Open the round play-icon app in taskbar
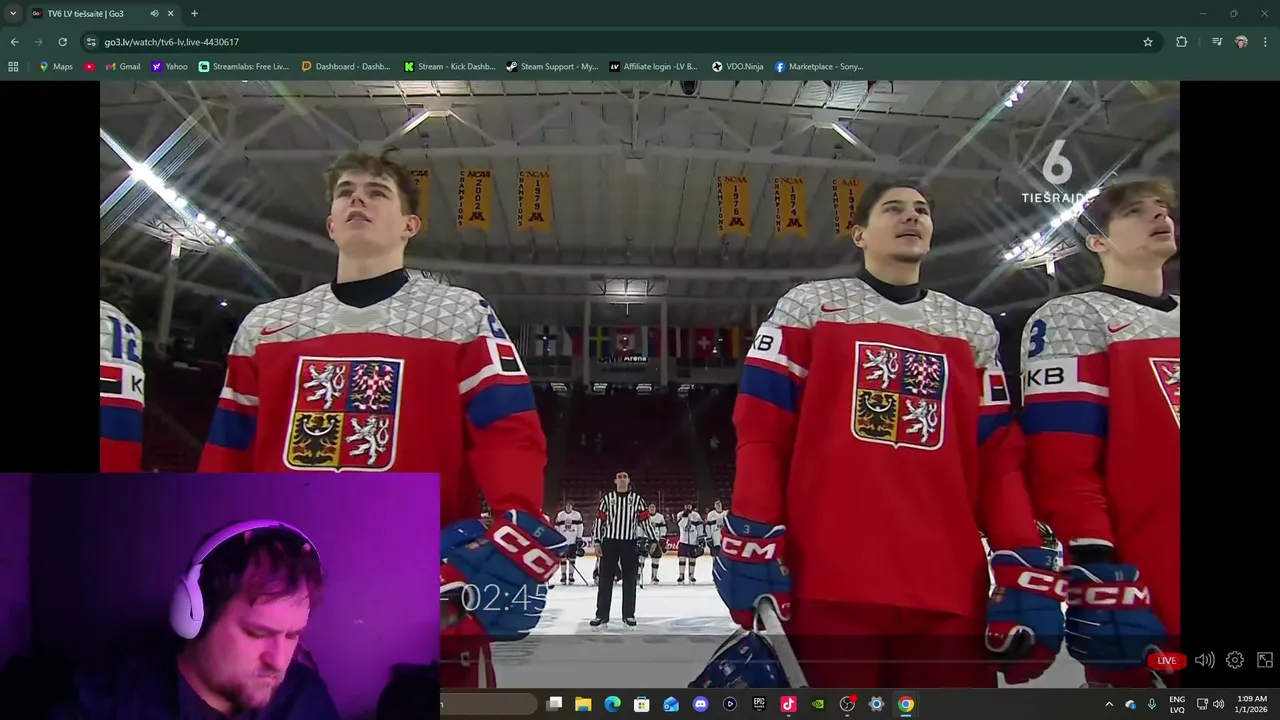The width and height of the screenshot is (1280, 720). click(x=730, y=704)
